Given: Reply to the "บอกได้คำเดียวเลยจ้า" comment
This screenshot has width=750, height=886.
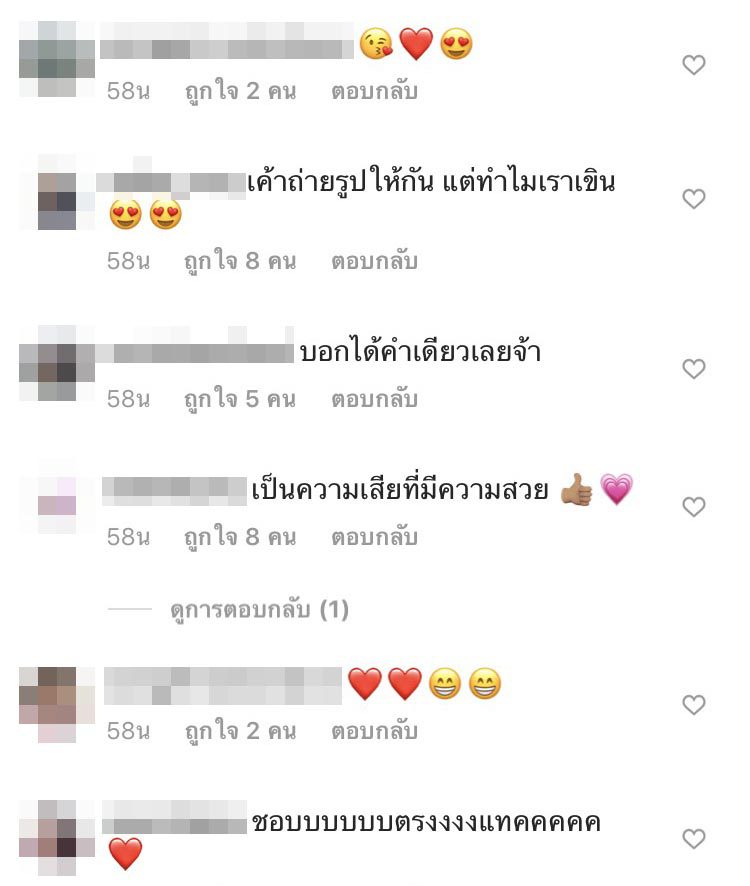Looking at the screenshot, I should 374,399.
